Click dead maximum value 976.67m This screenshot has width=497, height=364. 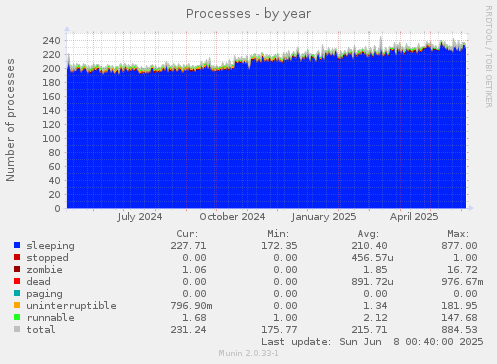[x=462, y=282]
